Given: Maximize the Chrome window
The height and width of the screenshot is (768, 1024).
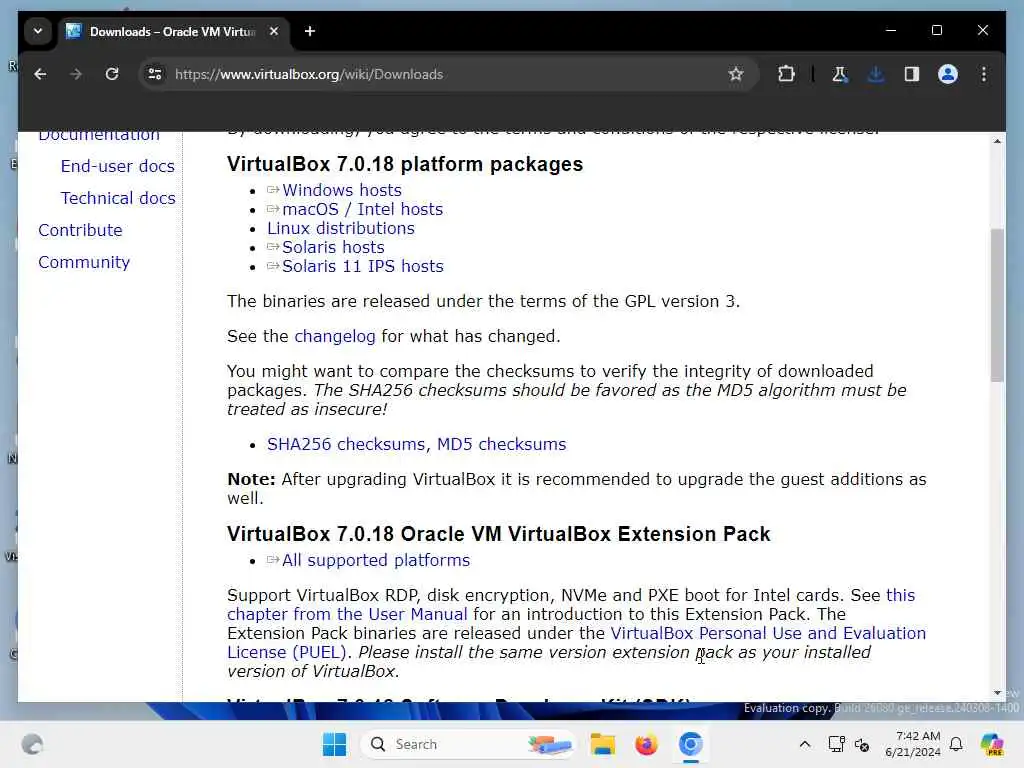Looking at the screenshot, I should [936, 31].
